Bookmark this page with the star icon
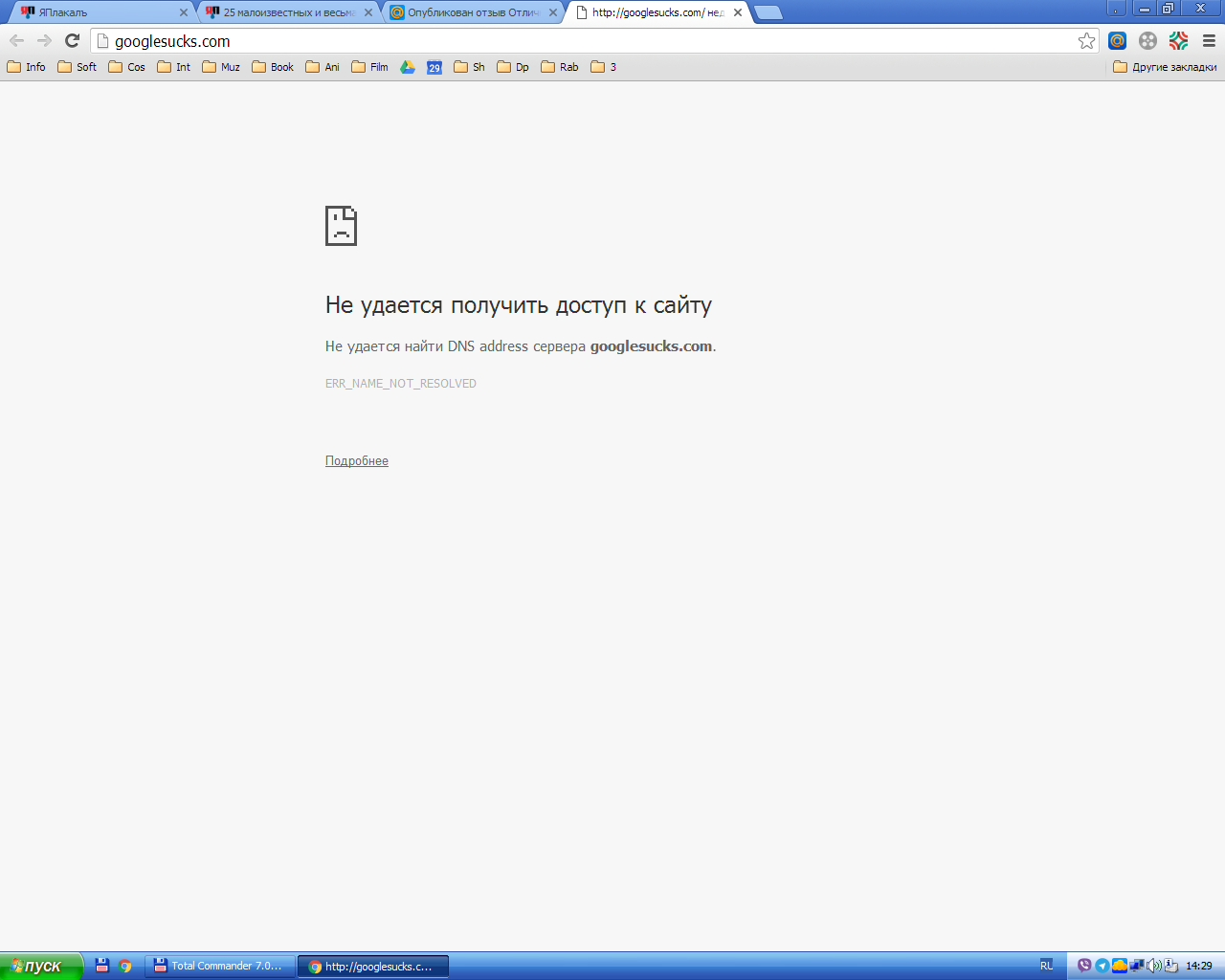This screenshot has height=980, width=1225. coord(1086,40)
